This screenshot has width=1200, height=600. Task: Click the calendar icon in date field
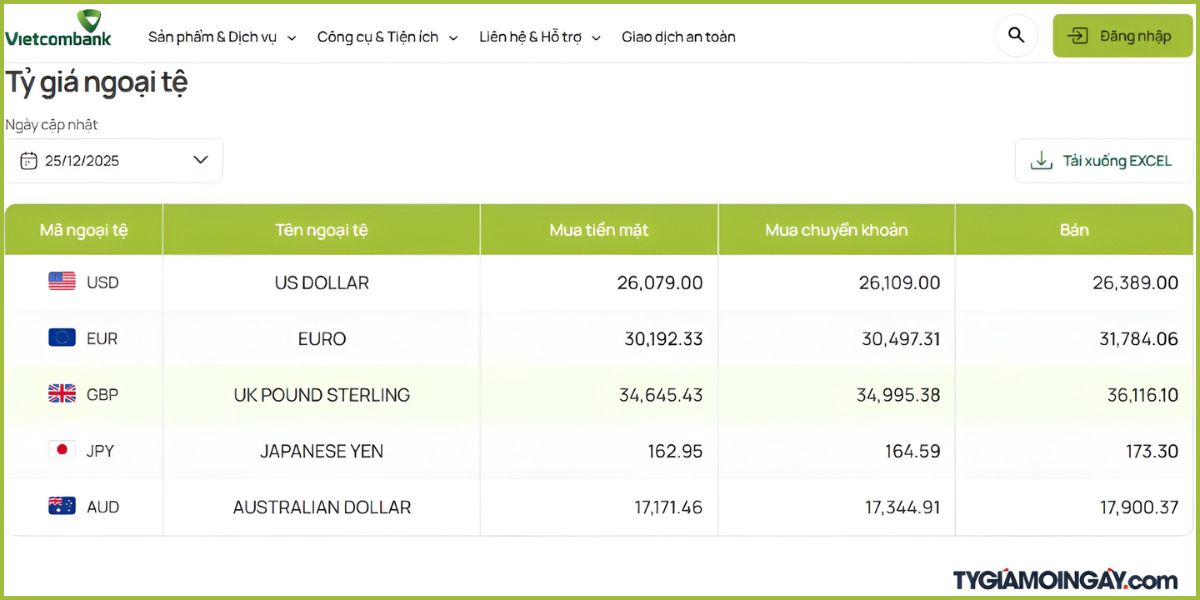(x=29, y=161)
